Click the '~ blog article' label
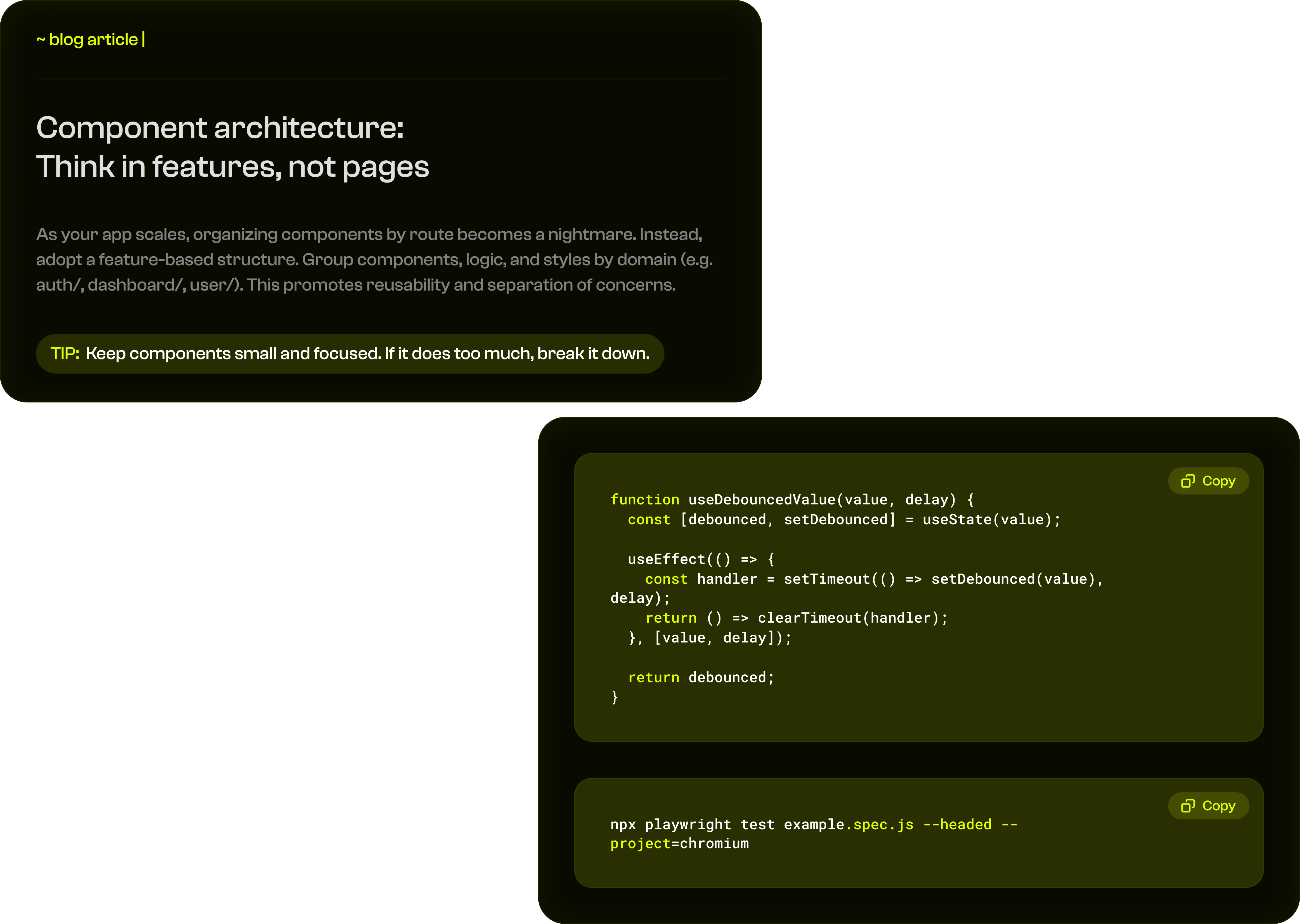Viewport: 1300px width, 924px height. point(87,40)
